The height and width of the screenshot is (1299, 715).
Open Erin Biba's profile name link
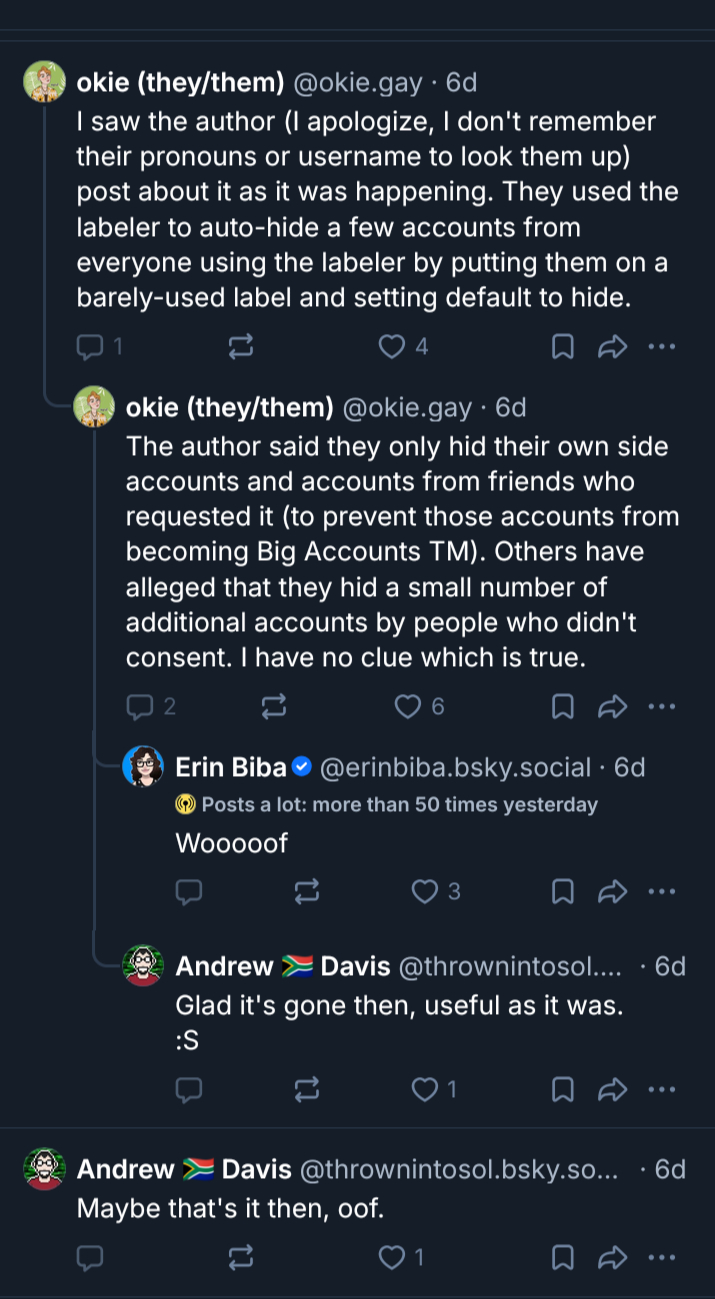click(232, 767)
